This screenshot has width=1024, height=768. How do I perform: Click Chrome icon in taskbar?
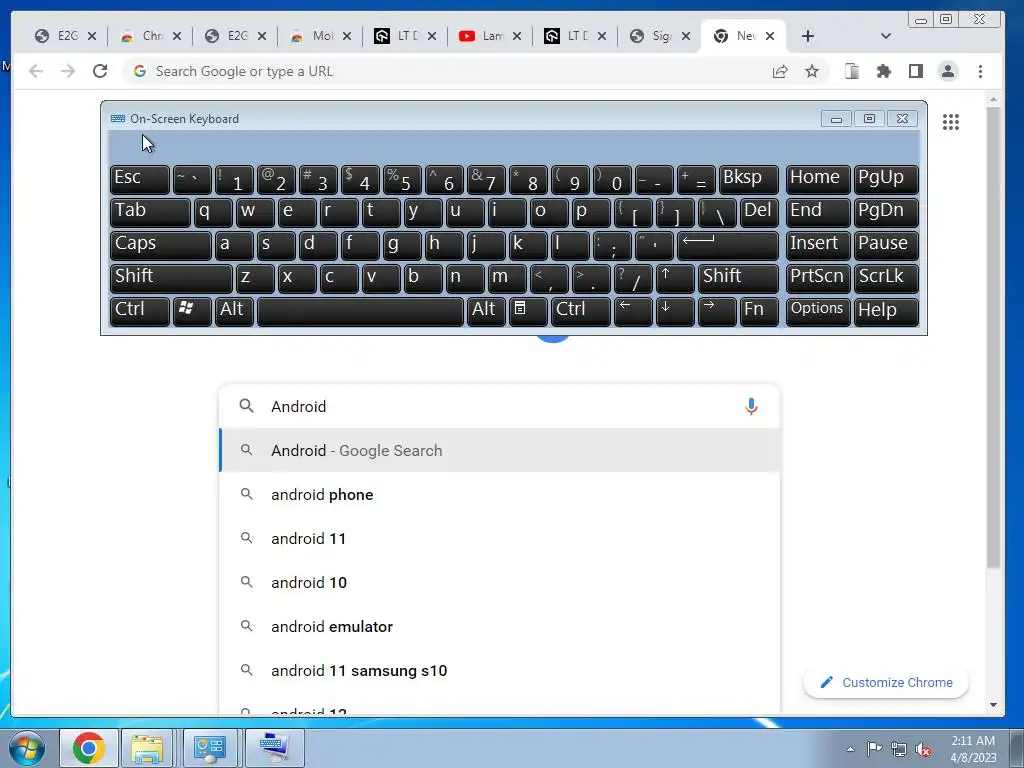coord(89,748)
